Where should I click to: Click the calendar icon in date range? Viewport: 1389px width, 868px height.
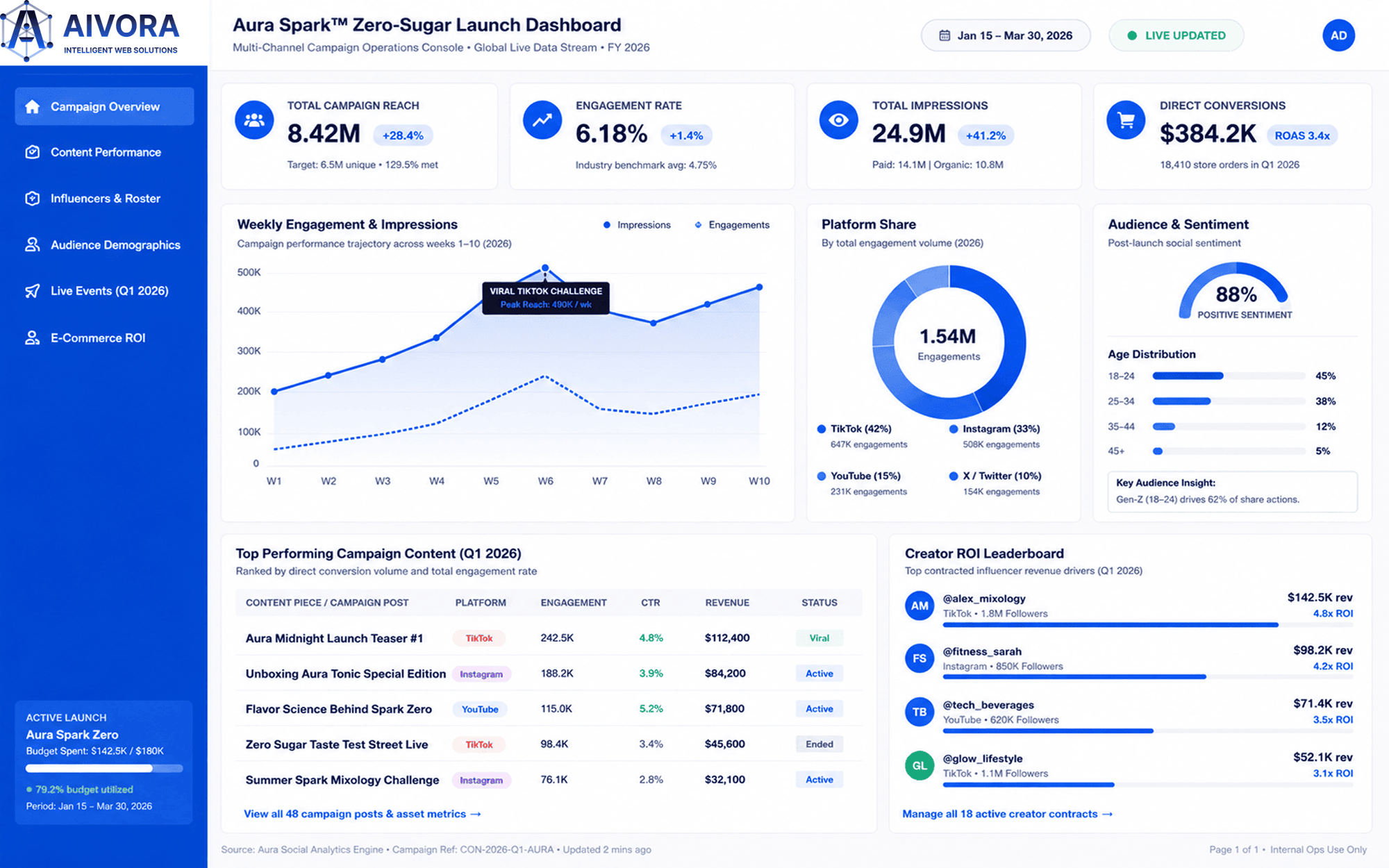tap(945, 35)
